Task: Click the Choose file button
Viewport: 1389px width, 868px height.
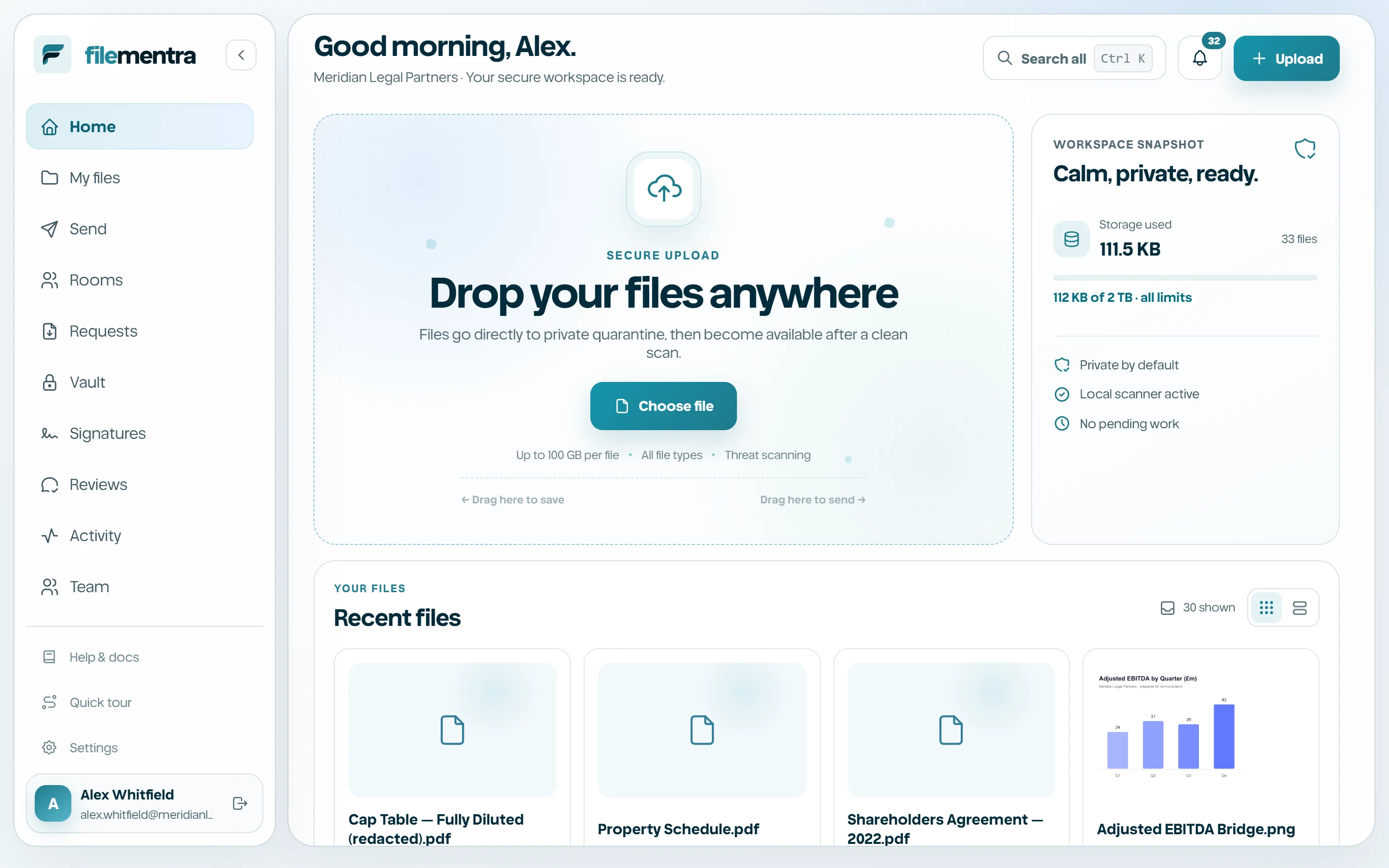Action: [x=664, y=406]
